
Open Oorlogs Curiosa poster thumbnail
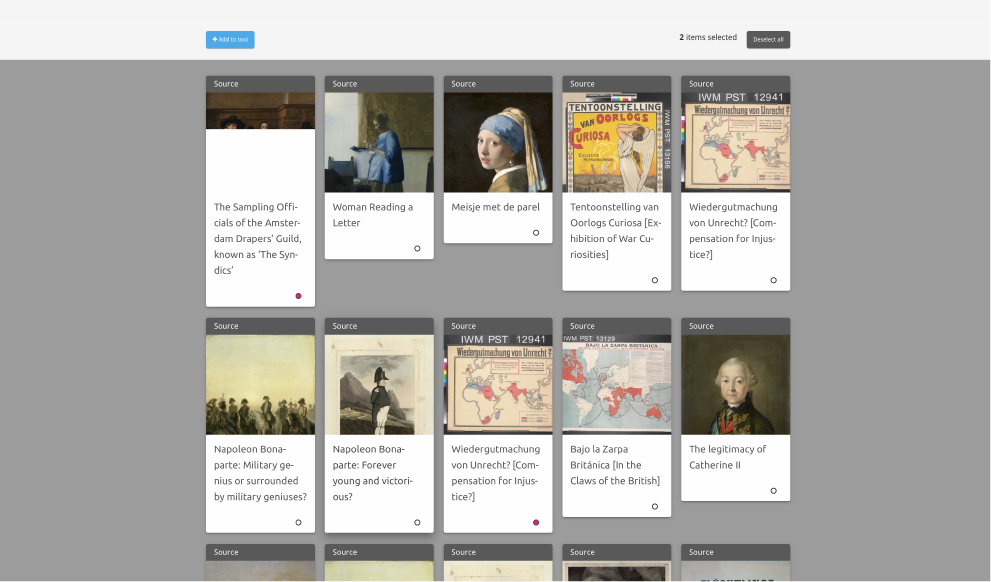616,142
